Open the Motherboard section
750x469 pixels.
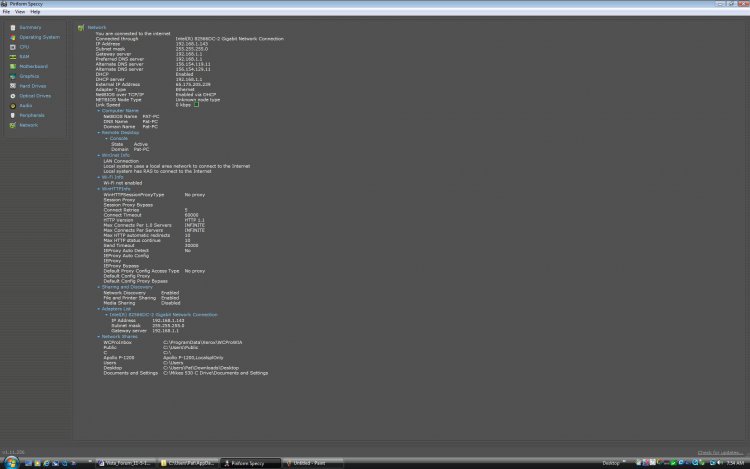pos(33,66)
